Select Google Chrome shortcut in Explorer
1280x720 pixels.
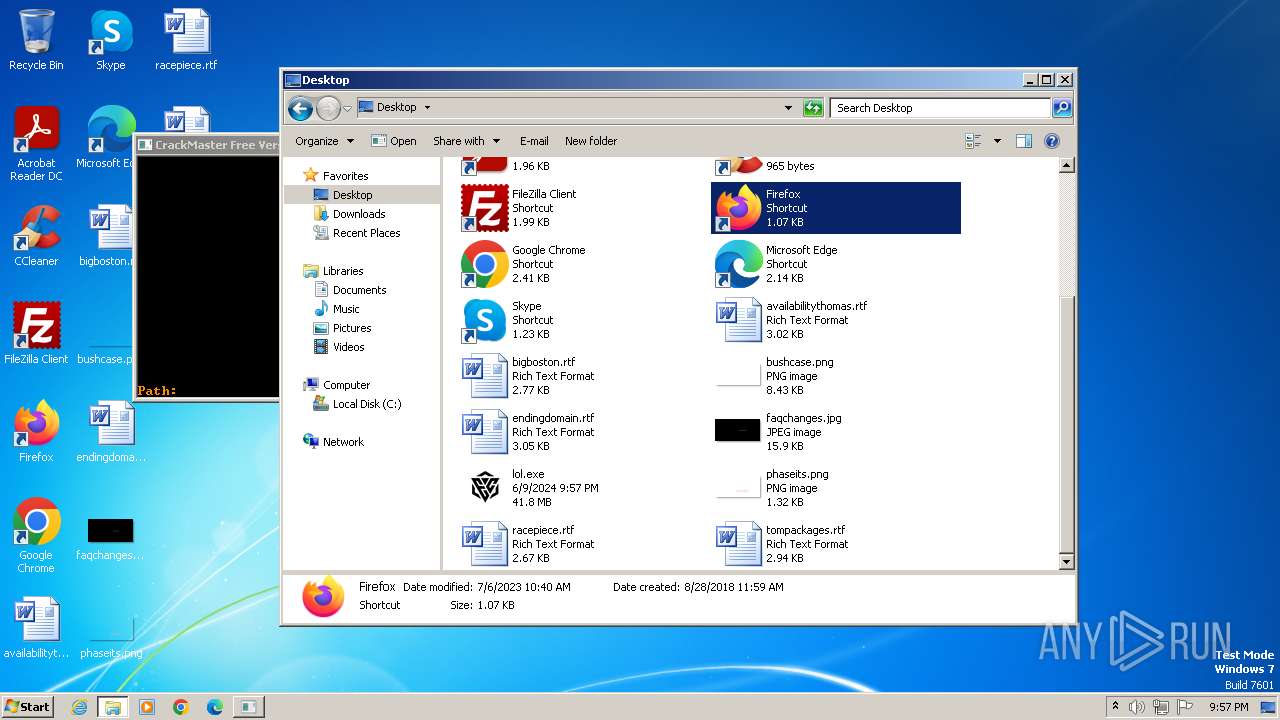click(x=583, y=264)
